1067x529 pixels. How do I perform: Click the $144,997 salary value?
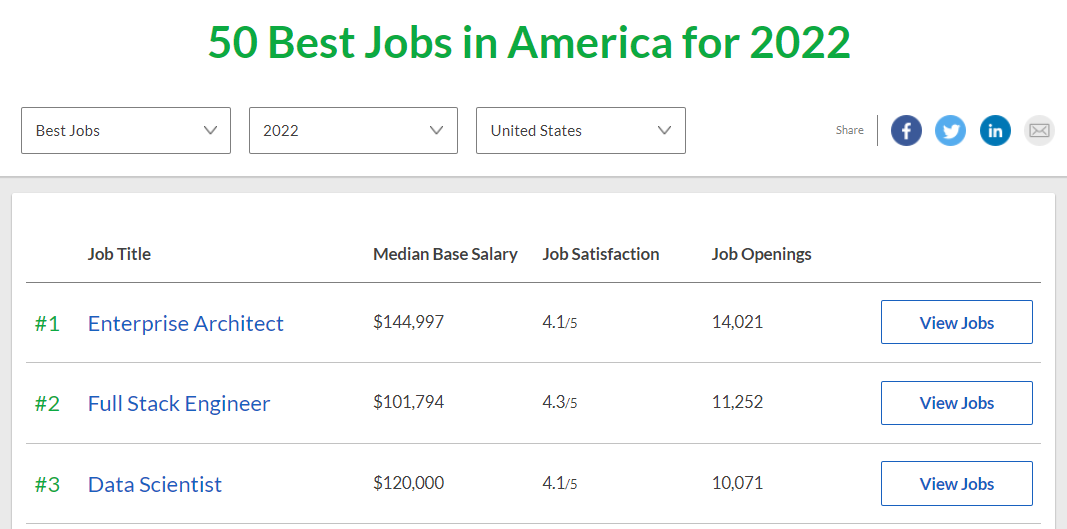(408, 322)
